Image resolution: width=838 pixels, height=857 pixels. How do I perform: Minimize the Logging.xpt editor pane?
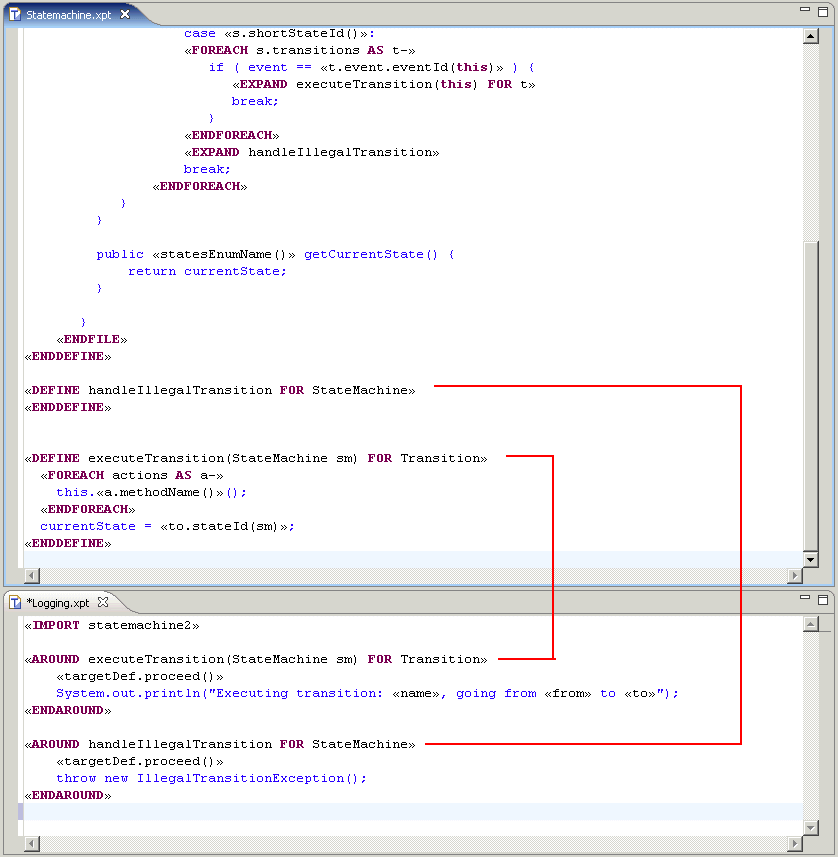click(x=805, y=598)
